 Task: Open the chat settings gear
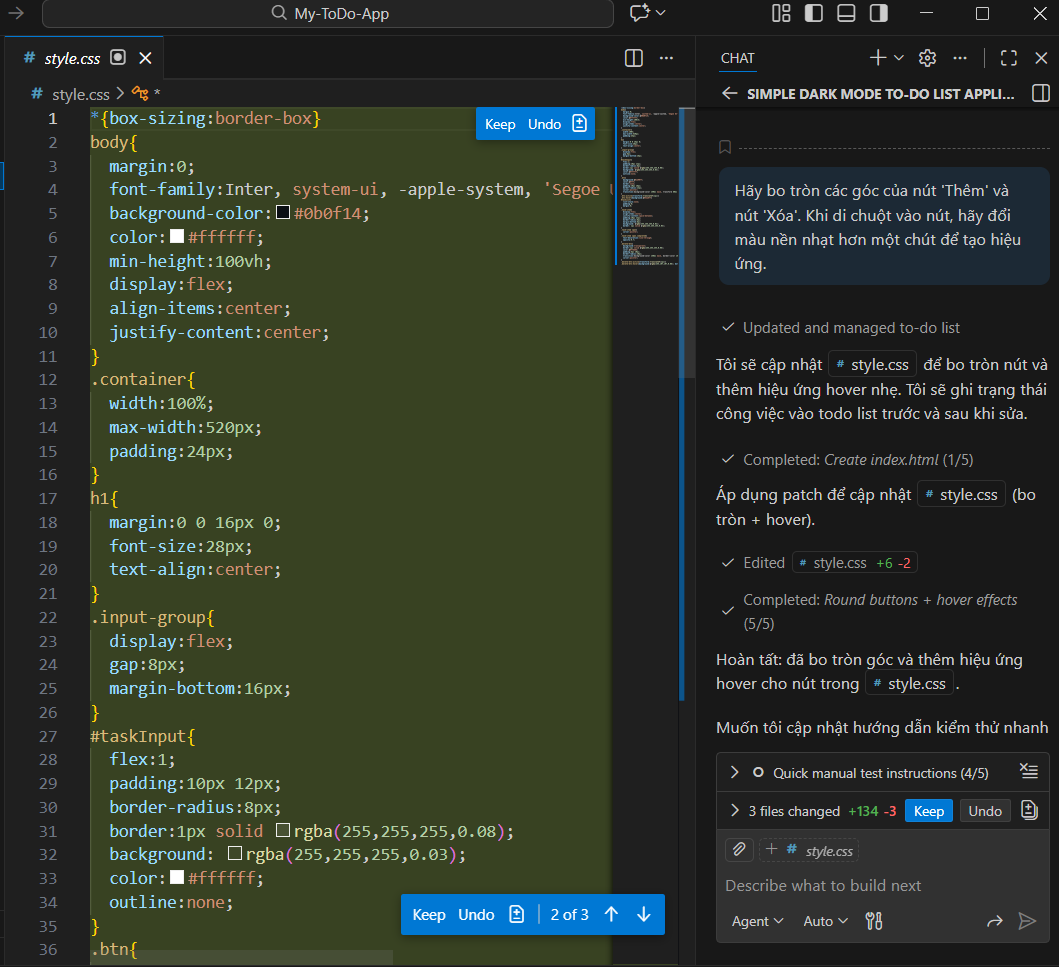pyautogui.click(x=926, y=57)
